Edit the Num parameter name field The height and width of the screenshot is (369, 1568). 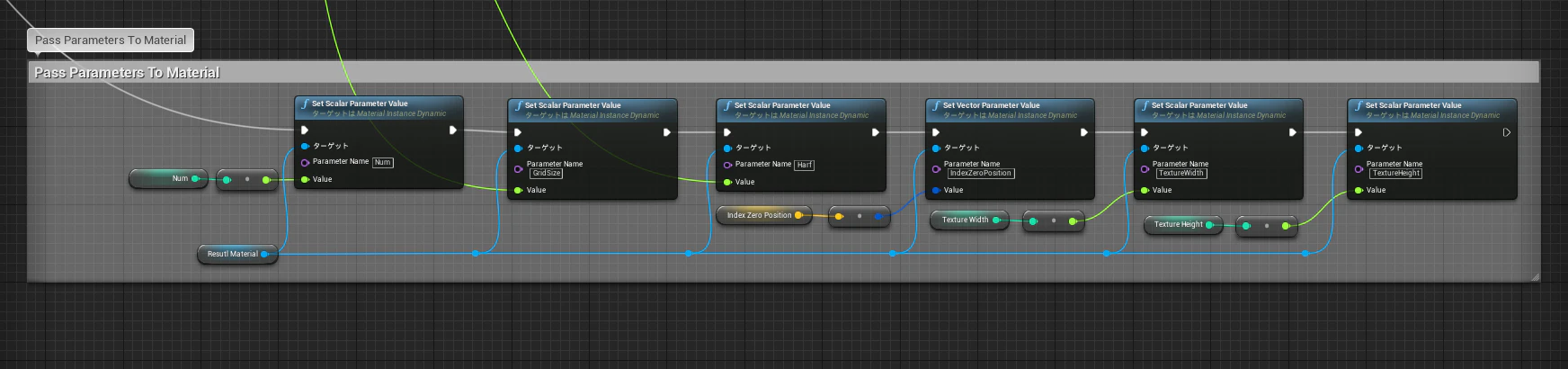(382, 162)
